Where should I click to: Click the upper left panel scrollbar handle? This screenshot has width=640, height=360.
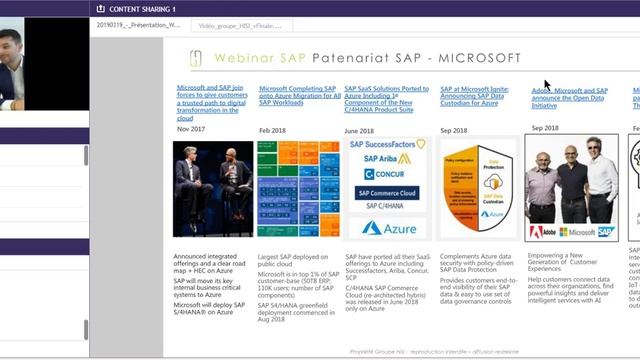click(x=86, y=156)
